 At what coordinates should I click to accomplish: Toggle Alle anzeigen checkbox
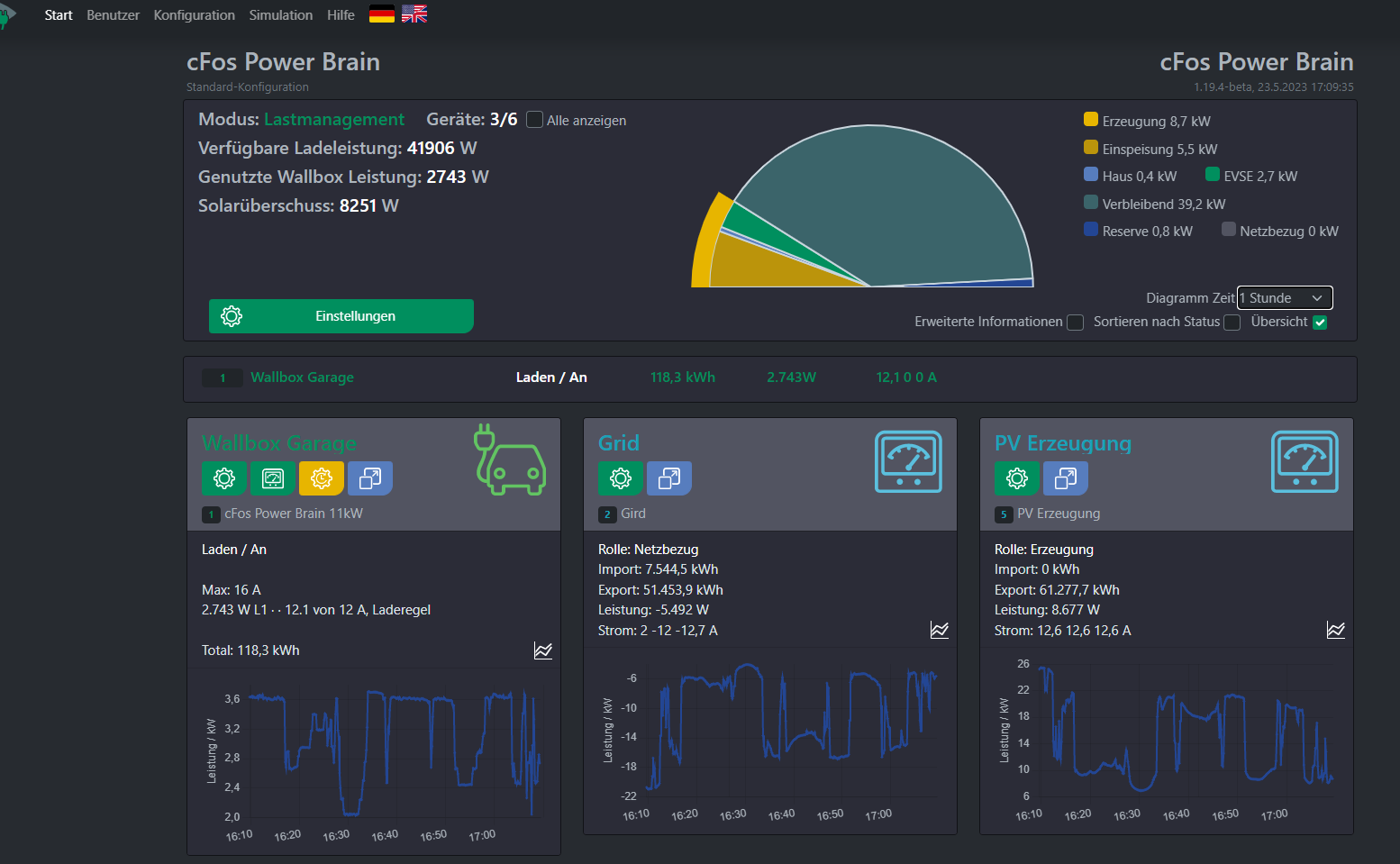[x=534, y=120]
